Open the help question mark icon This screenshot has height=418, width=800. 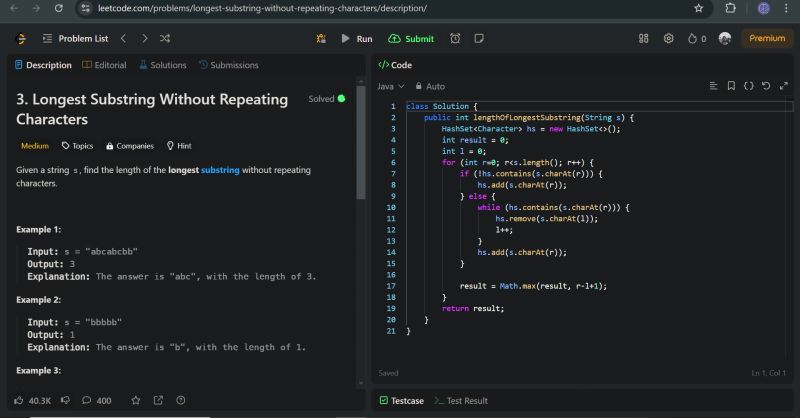tap(181, 400)
